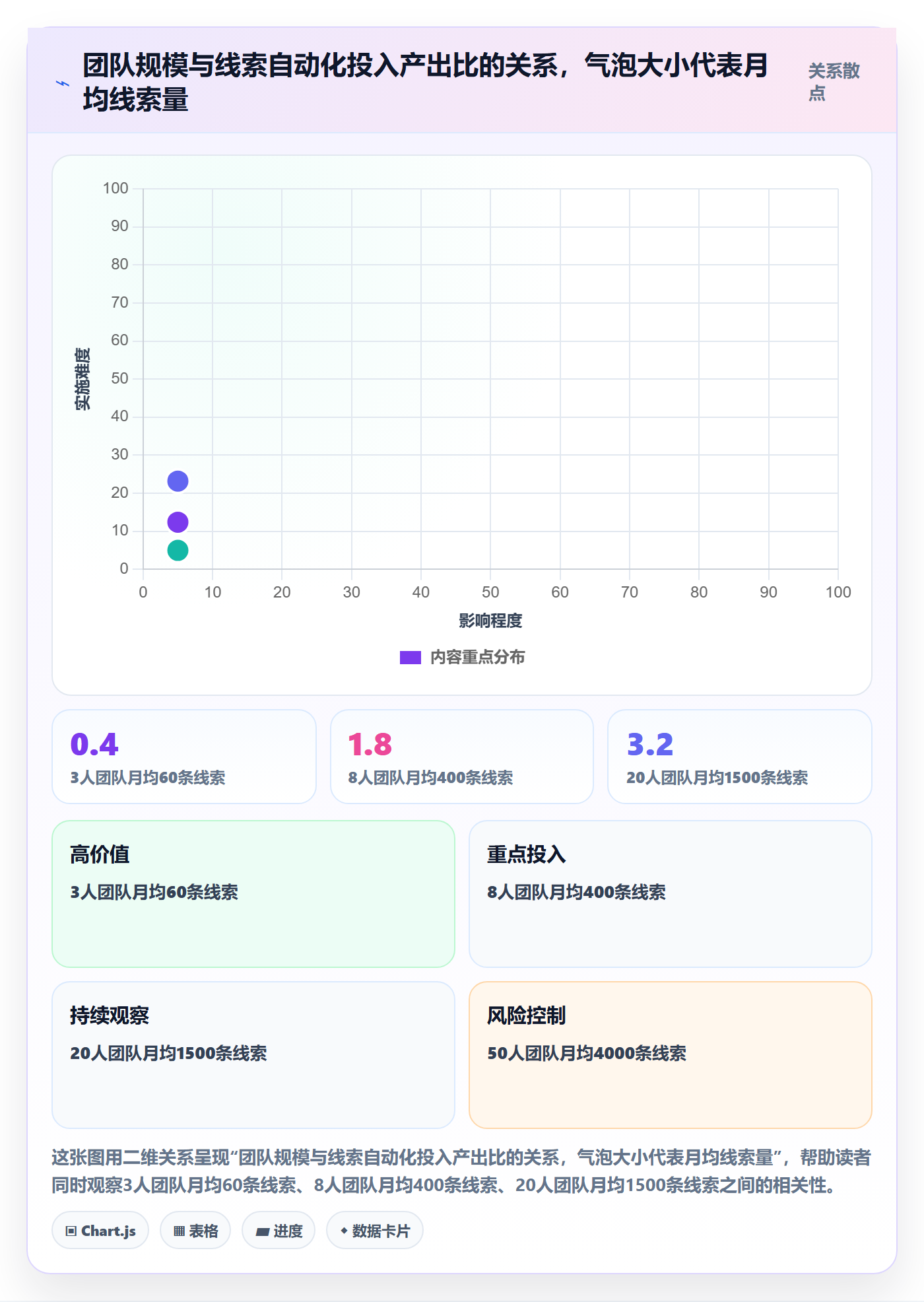Viewport: 924px width, 1302px height.
Task: Select the teal bubble in the scatter chart
Action: (x=178, y=550)
